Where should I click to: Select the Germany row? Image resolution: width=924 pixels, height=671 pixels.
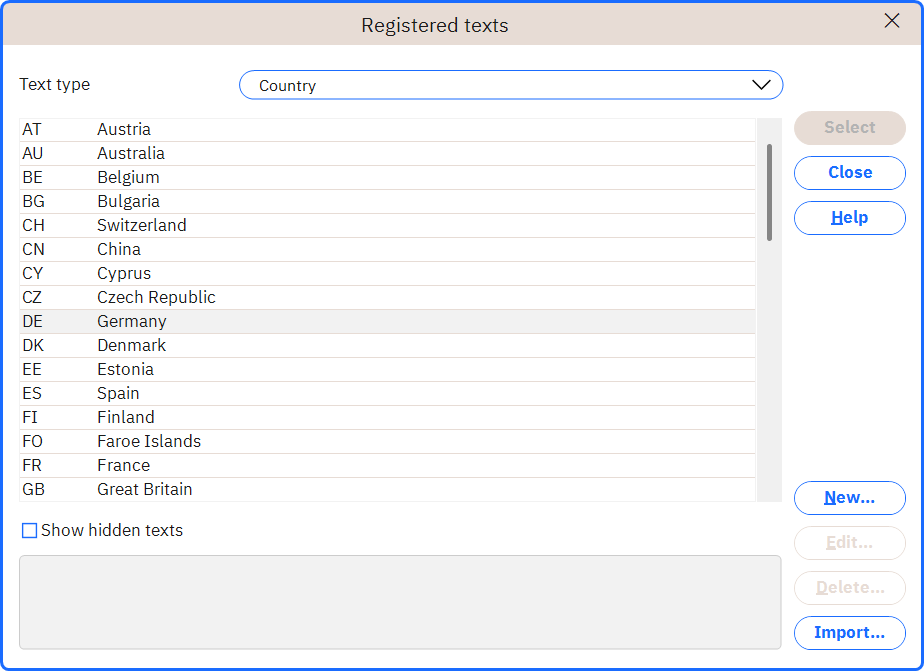click(388, 322)
